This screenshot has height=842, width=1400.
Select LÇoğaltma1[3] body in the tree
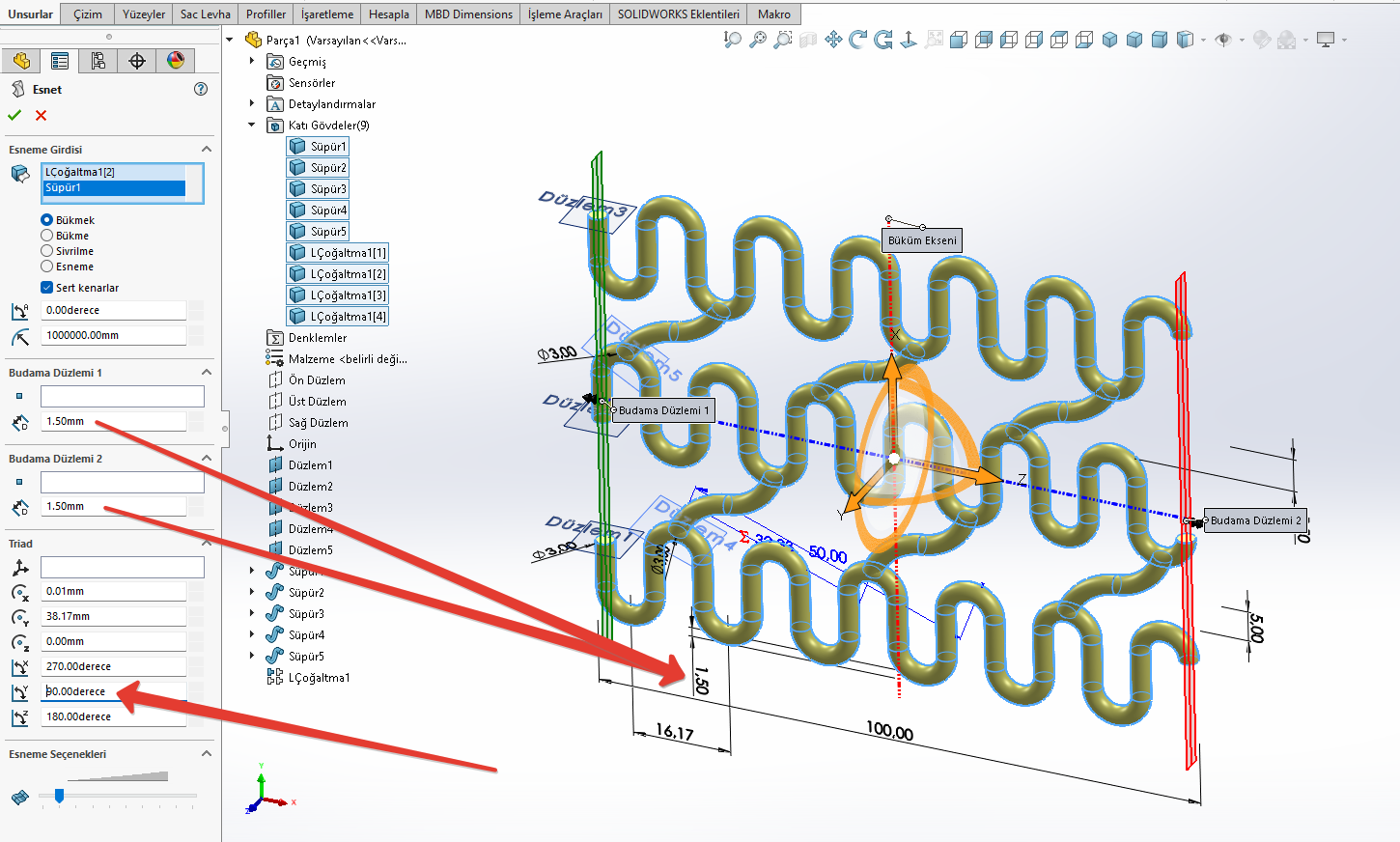[x=348, y=295]
